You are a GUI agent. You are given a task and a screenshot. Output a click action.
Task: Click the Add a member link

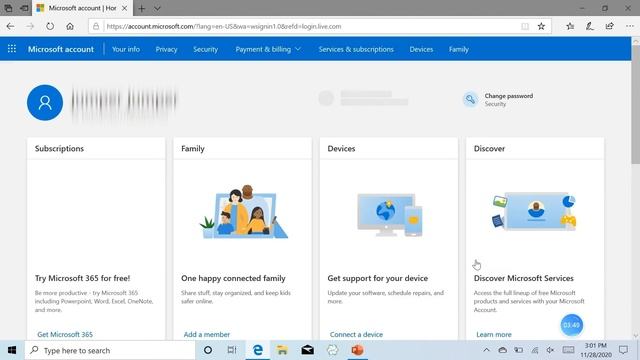207,334
